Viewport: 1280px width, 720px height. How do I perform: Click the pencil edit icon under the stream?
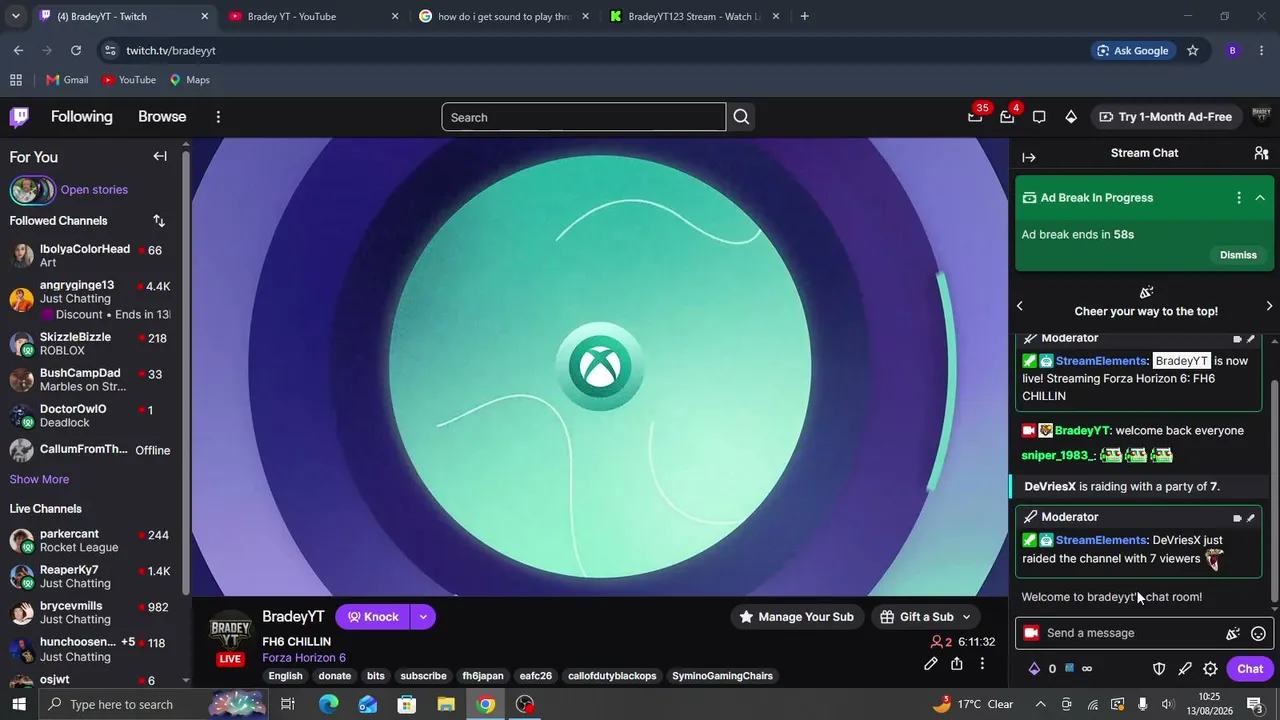click(931, 663)
